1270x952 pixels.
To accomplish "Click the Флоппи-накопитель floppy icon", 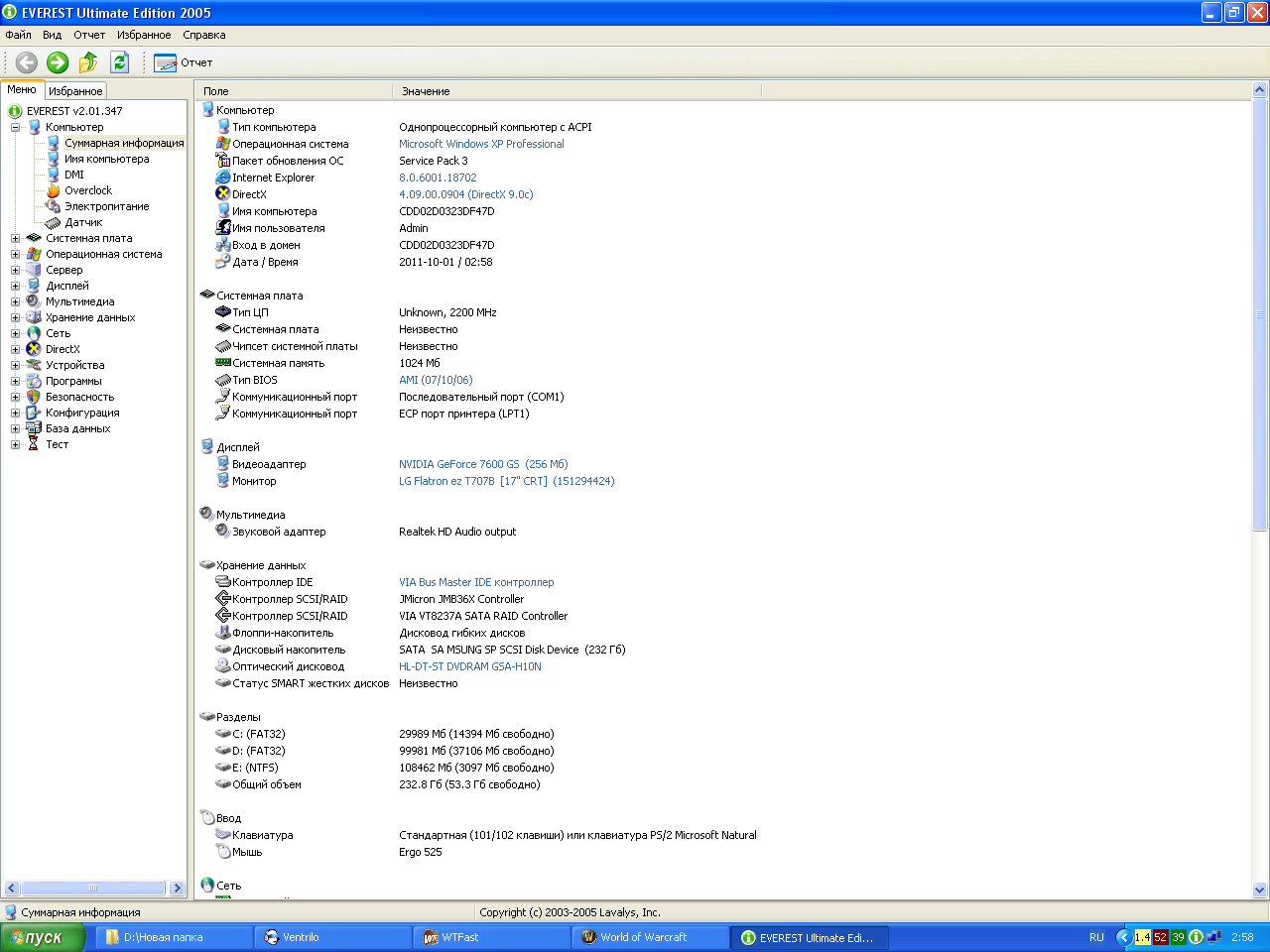I will pyautogui.click(x=223, y=633).
